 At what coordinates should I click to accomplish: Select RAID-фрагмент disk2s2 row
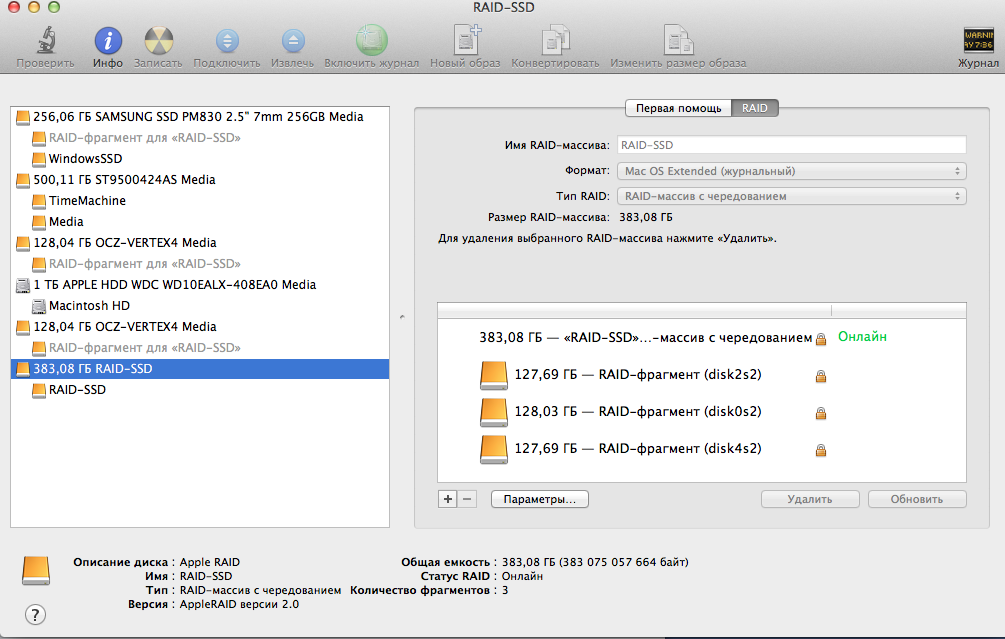(x=702, y=375)
